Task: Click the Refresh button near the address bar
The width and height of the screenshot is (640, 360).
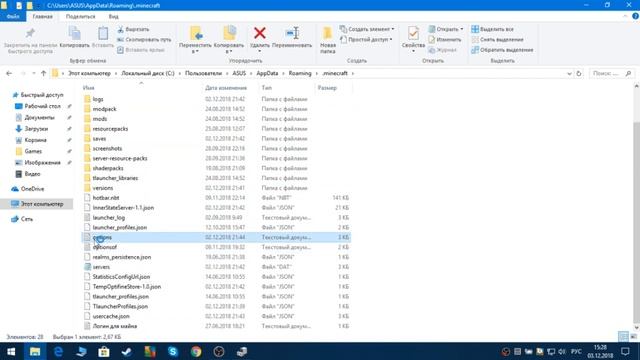Action: coord(579,73)
